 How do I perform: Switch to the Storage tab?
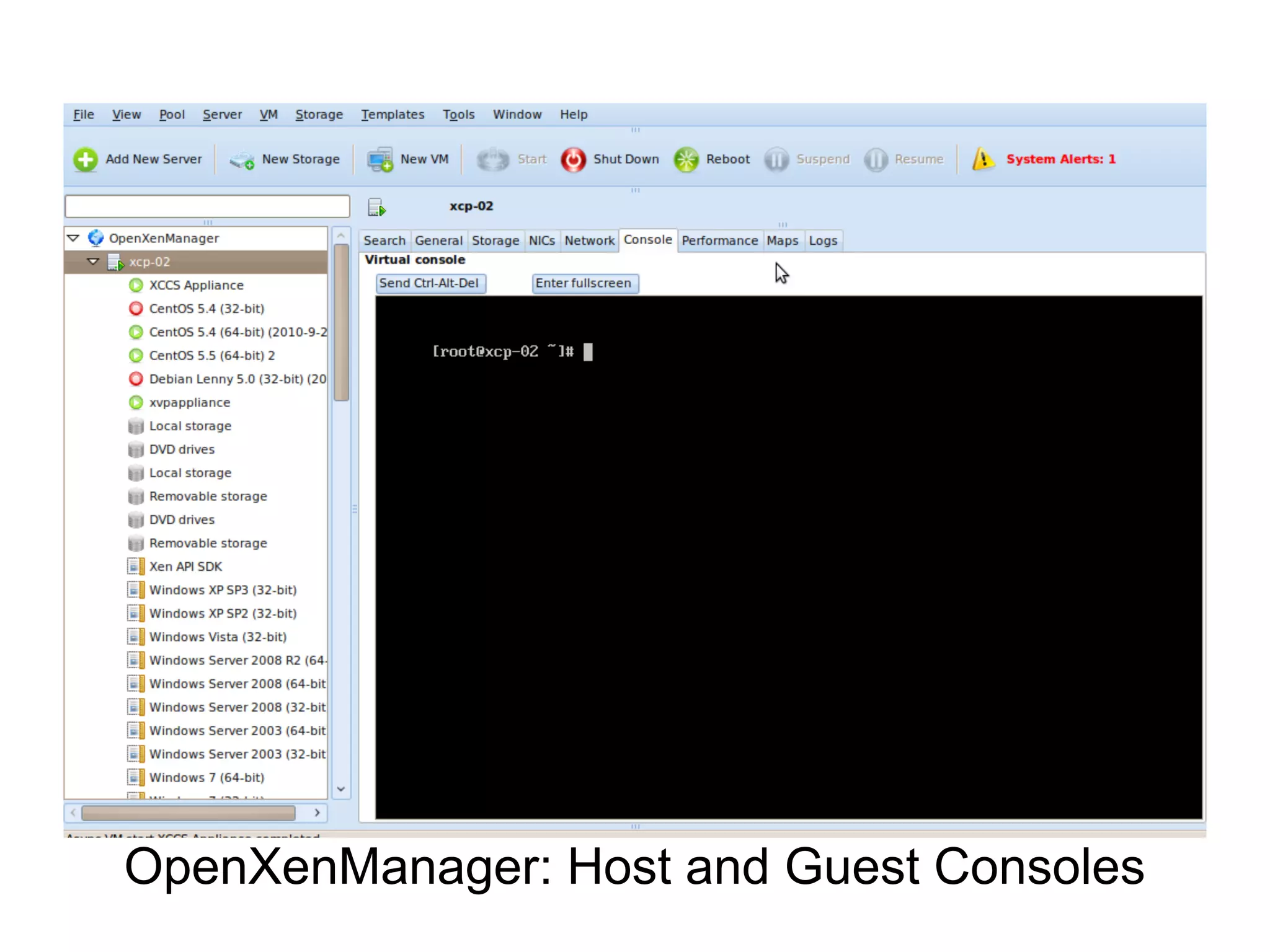pyautogui.click(x=495, y=240)
